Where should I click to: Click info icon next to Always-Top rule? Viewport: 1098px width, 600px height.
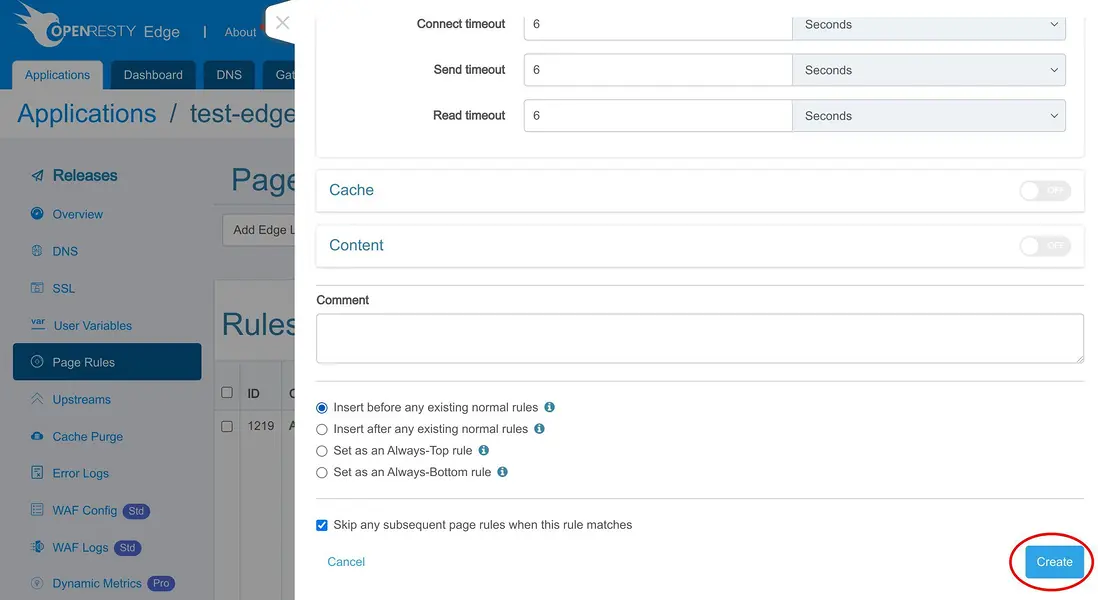point(484,451)
